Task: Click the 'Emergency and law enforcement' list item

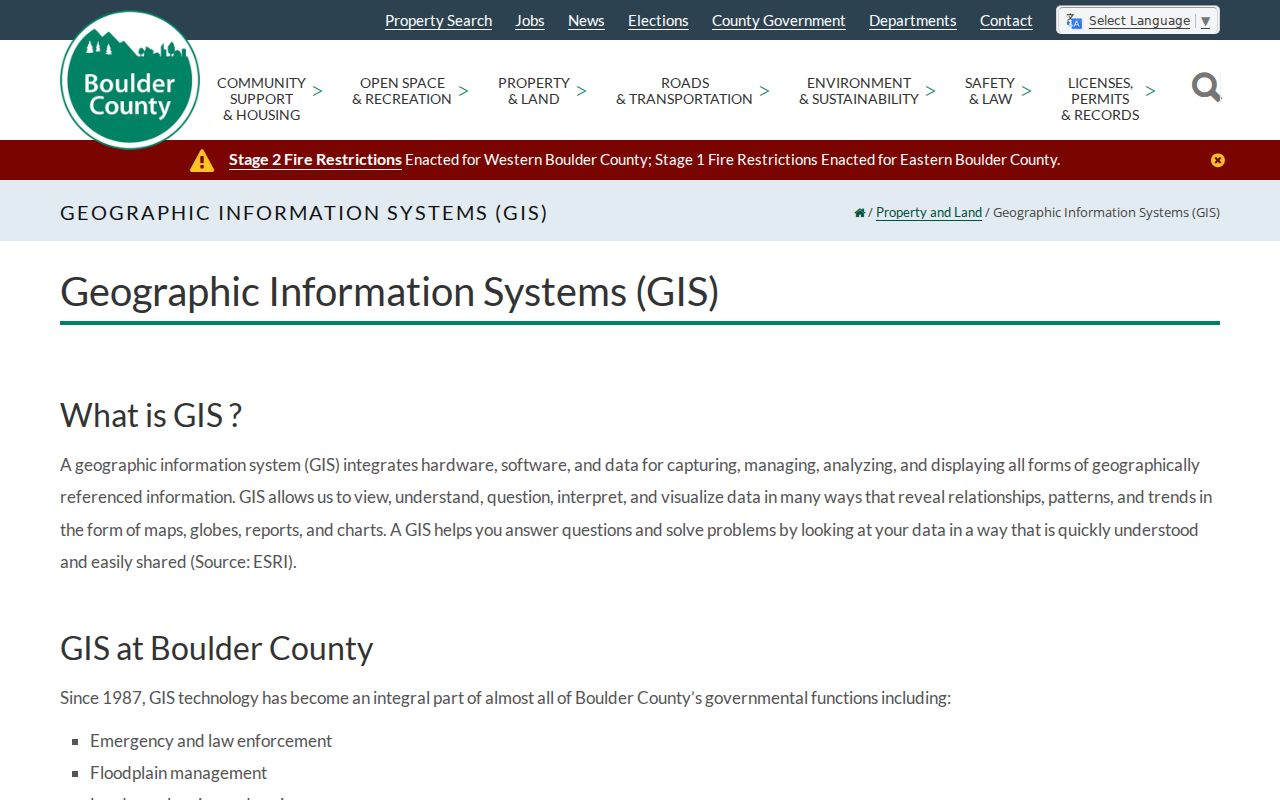Action: [x=211, y=741]
